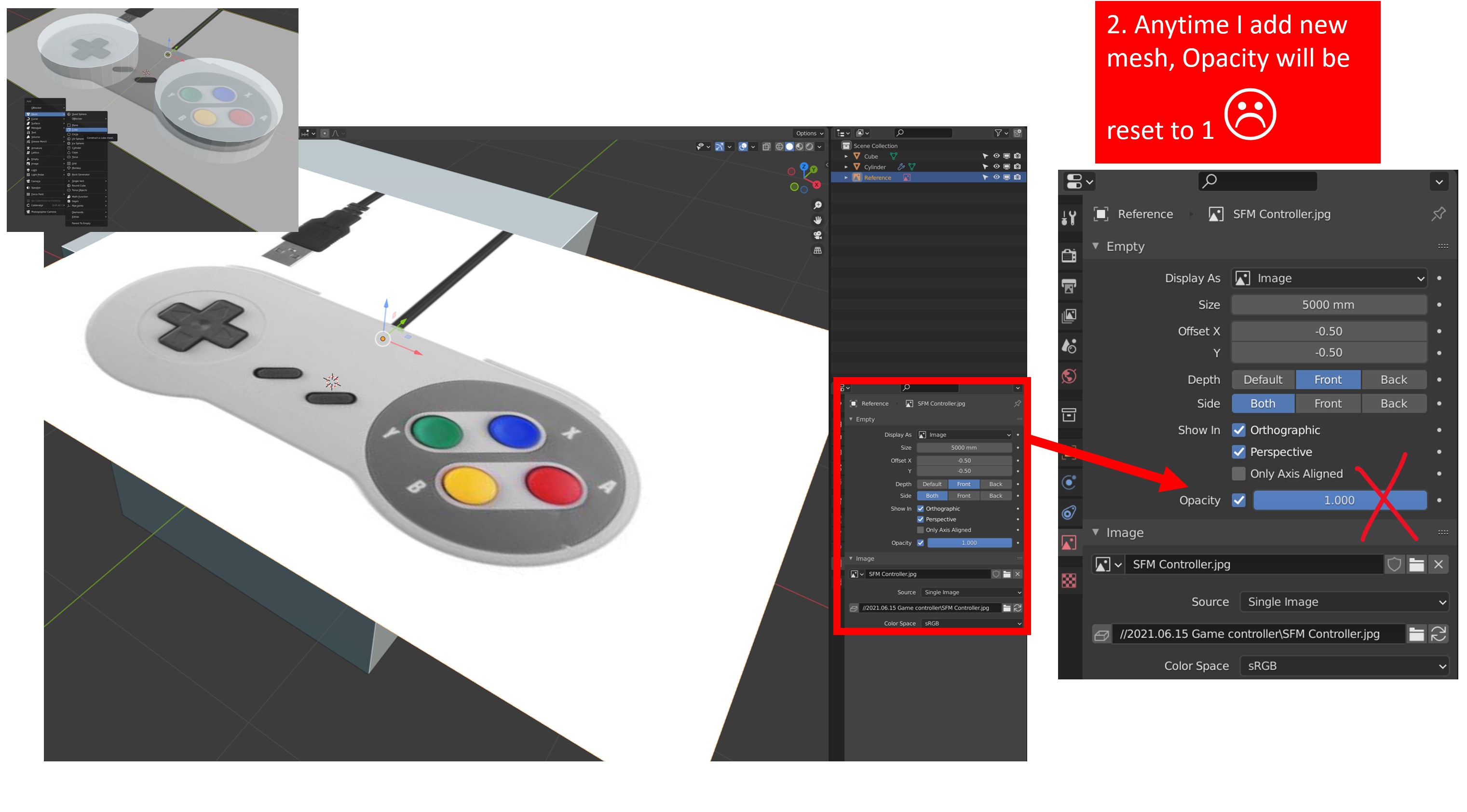Collapse the Empty panel section
The image size is (1467, 812).
[1096, 246]
